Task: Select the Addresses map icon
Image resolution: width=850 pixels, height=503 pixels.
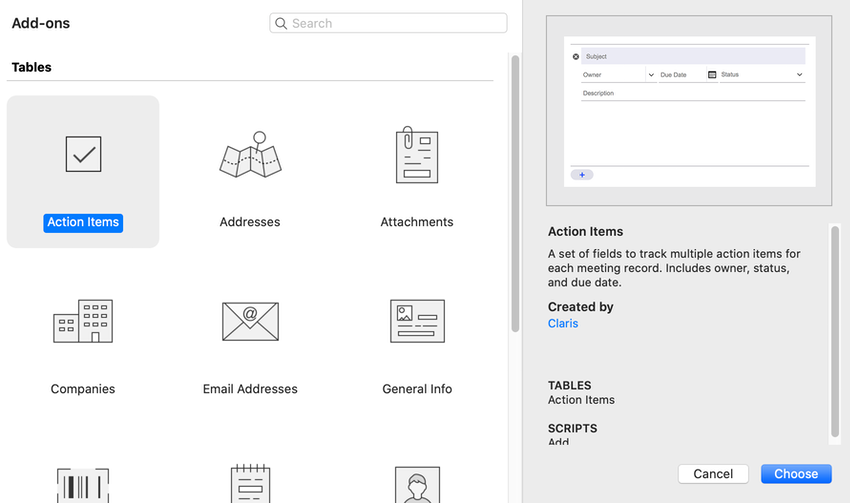Action: pos(250,156)
